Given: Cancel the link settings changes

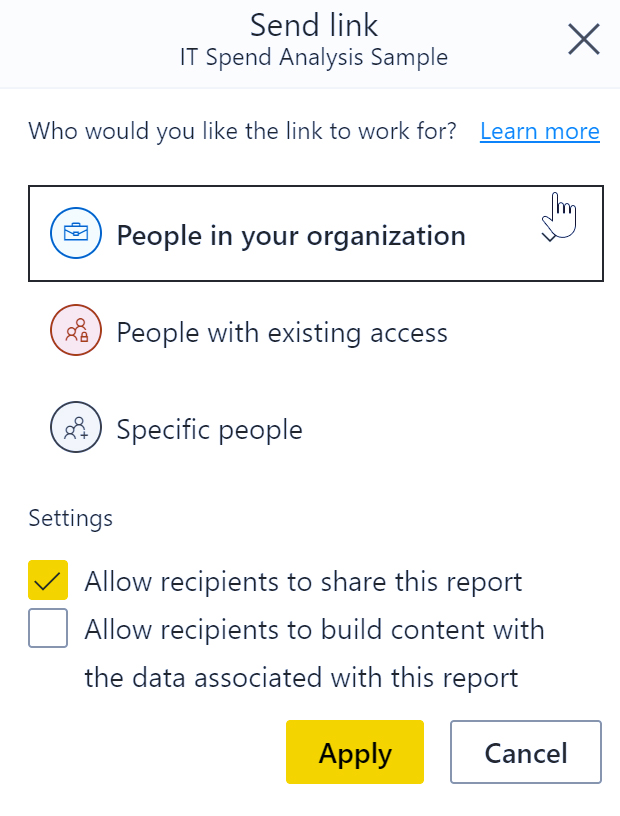Looking at the screenshot, I should tap(526, 752).
